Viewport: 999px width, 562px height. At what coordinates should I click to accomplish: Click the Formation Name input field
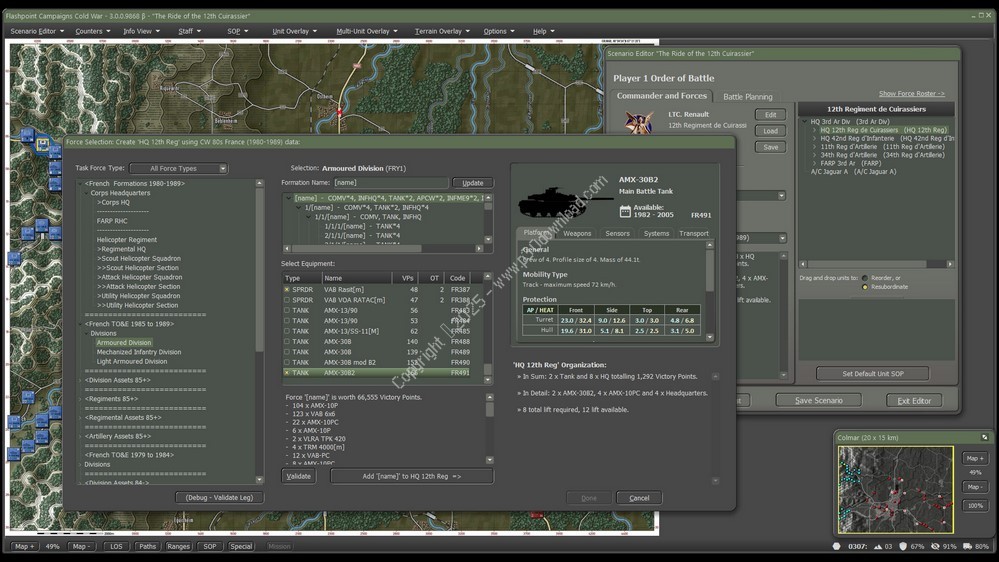coord(390,183)
